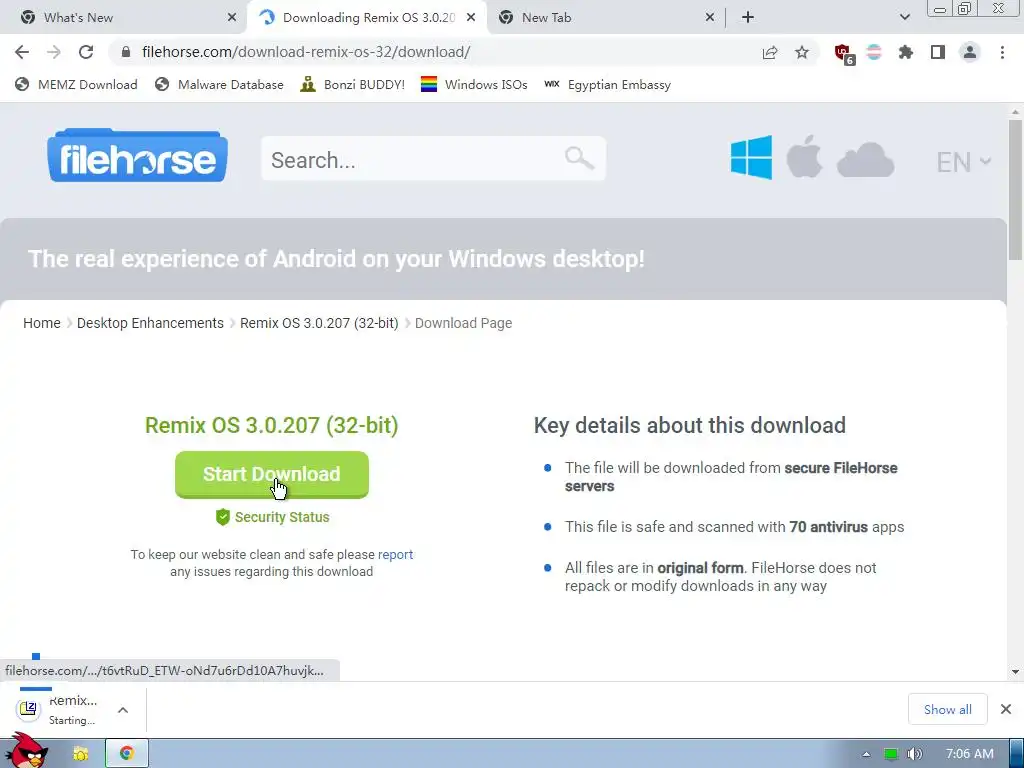Click the page vertical scrollbar thumb

click(1015, 189)
